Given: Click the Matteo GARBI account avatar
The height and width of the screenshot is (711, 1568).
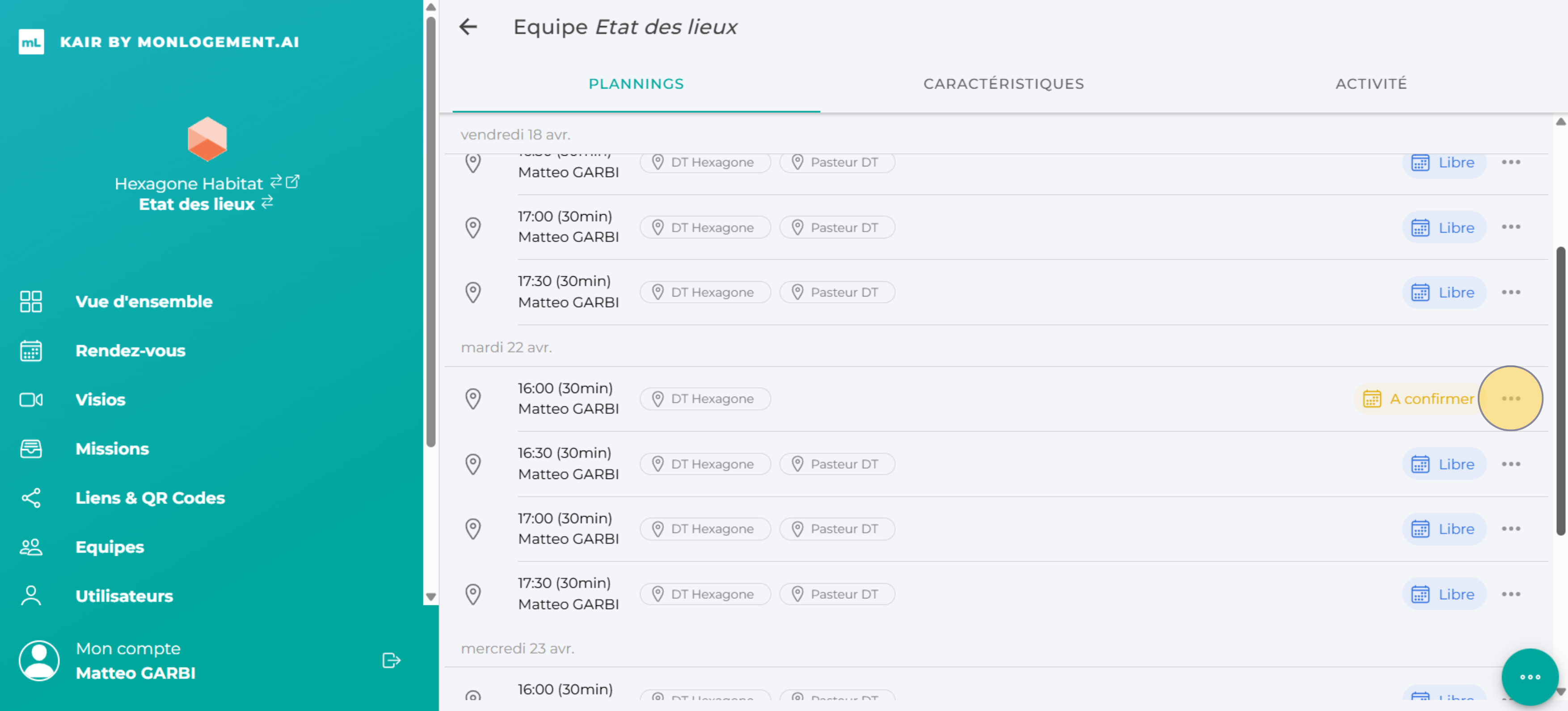Looking at the screenshot, I should point(39,660).
